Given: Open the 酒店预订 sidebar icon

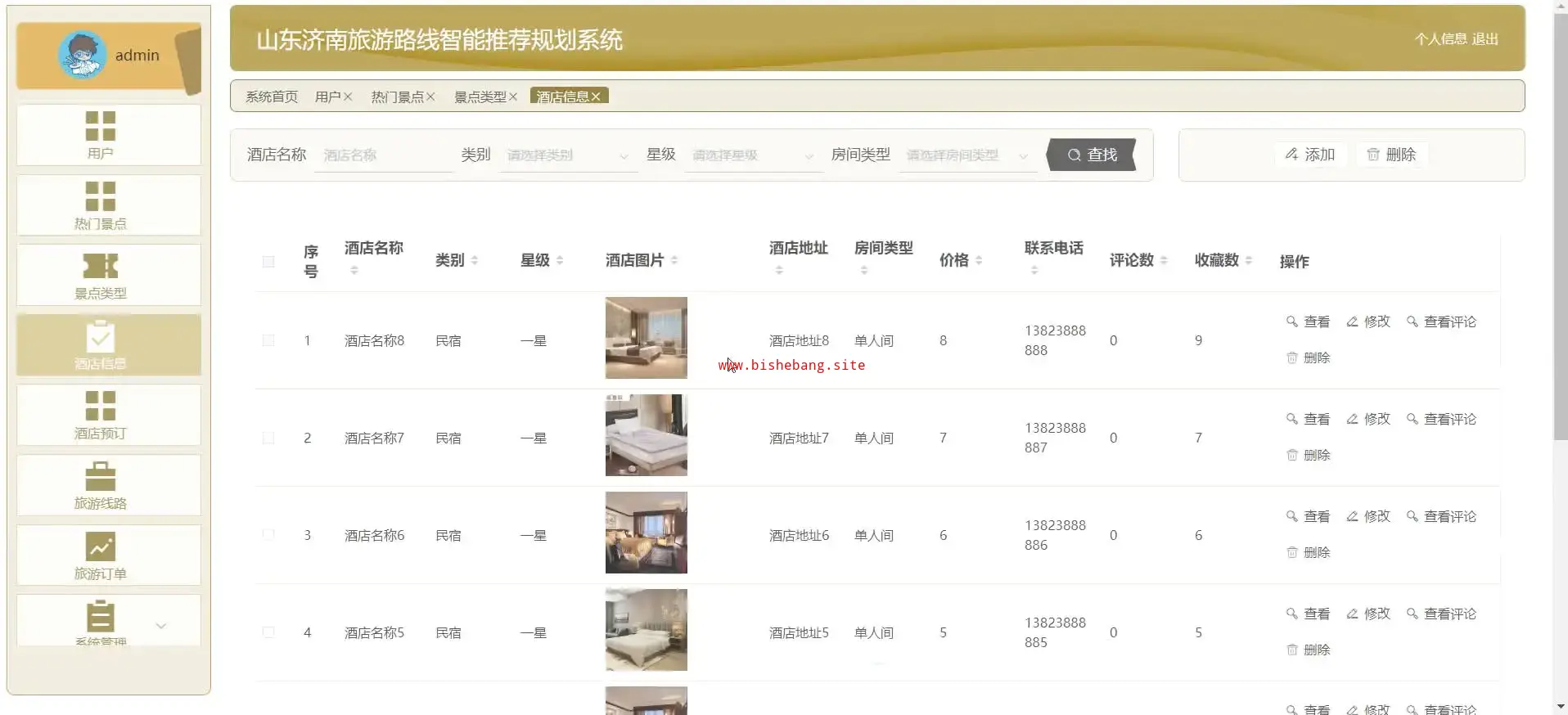Looking at the screenshot, I should (x=101, y=406).
